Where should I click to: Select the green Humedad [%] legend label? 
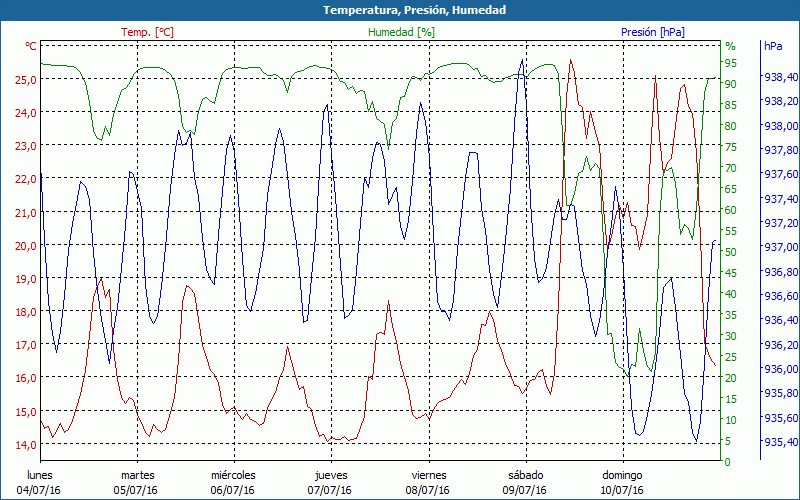(x=402, y=32)
